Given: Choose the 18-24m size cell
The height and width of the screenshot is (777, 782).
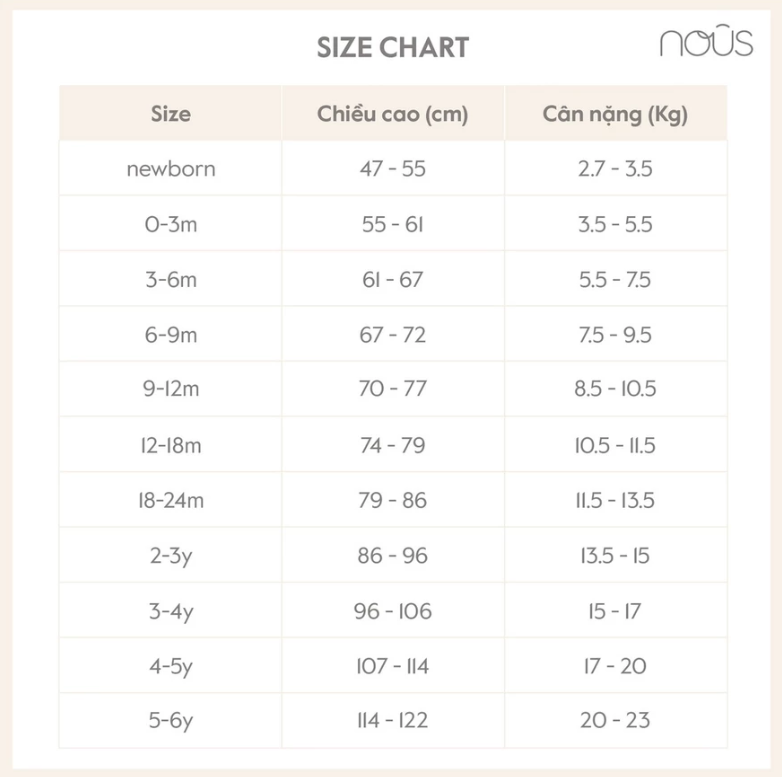Looking at the screenshot, I should (170, 500).
